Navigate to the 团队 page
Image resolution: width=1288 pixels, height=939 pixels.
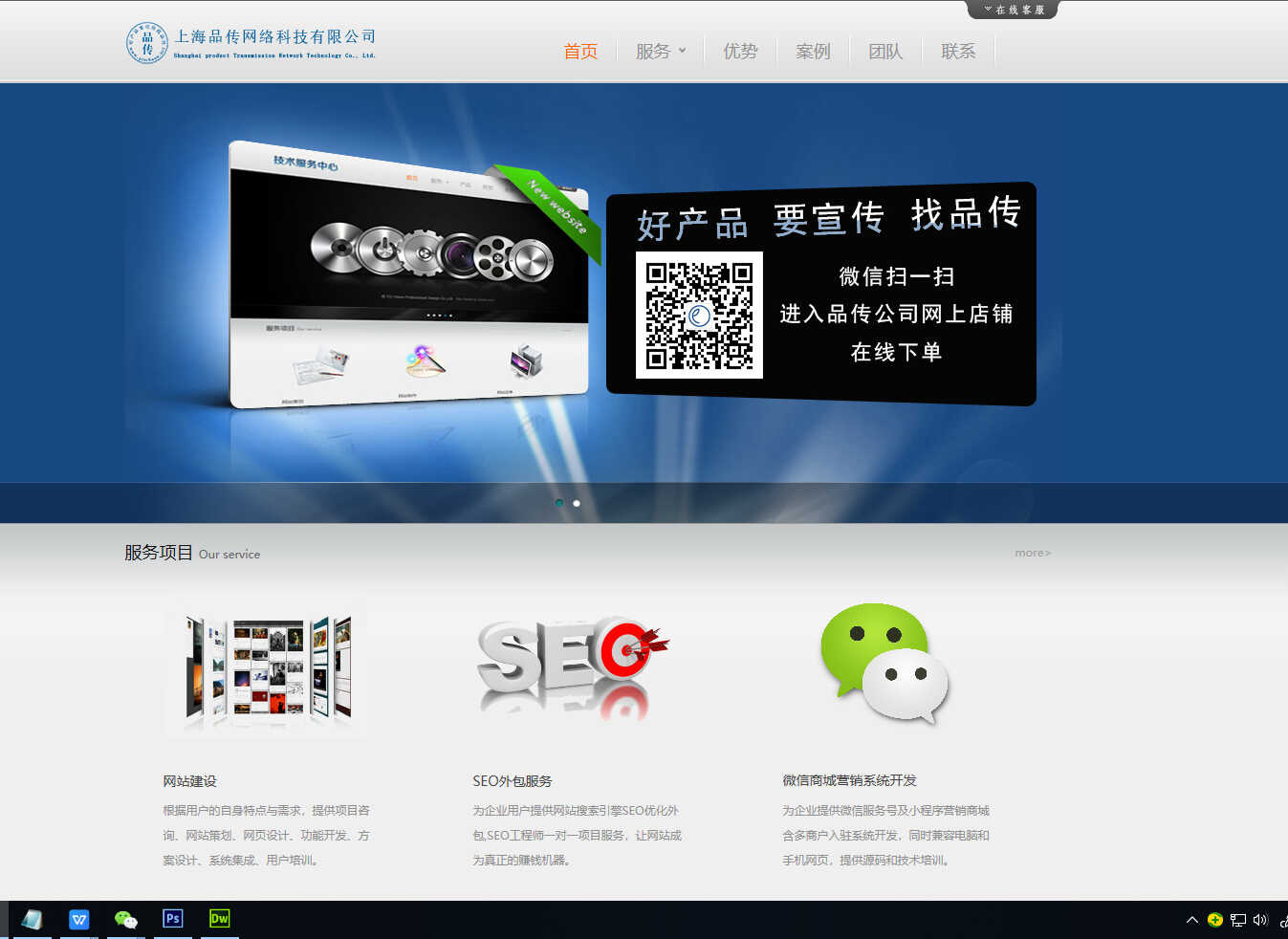(885, 51)
